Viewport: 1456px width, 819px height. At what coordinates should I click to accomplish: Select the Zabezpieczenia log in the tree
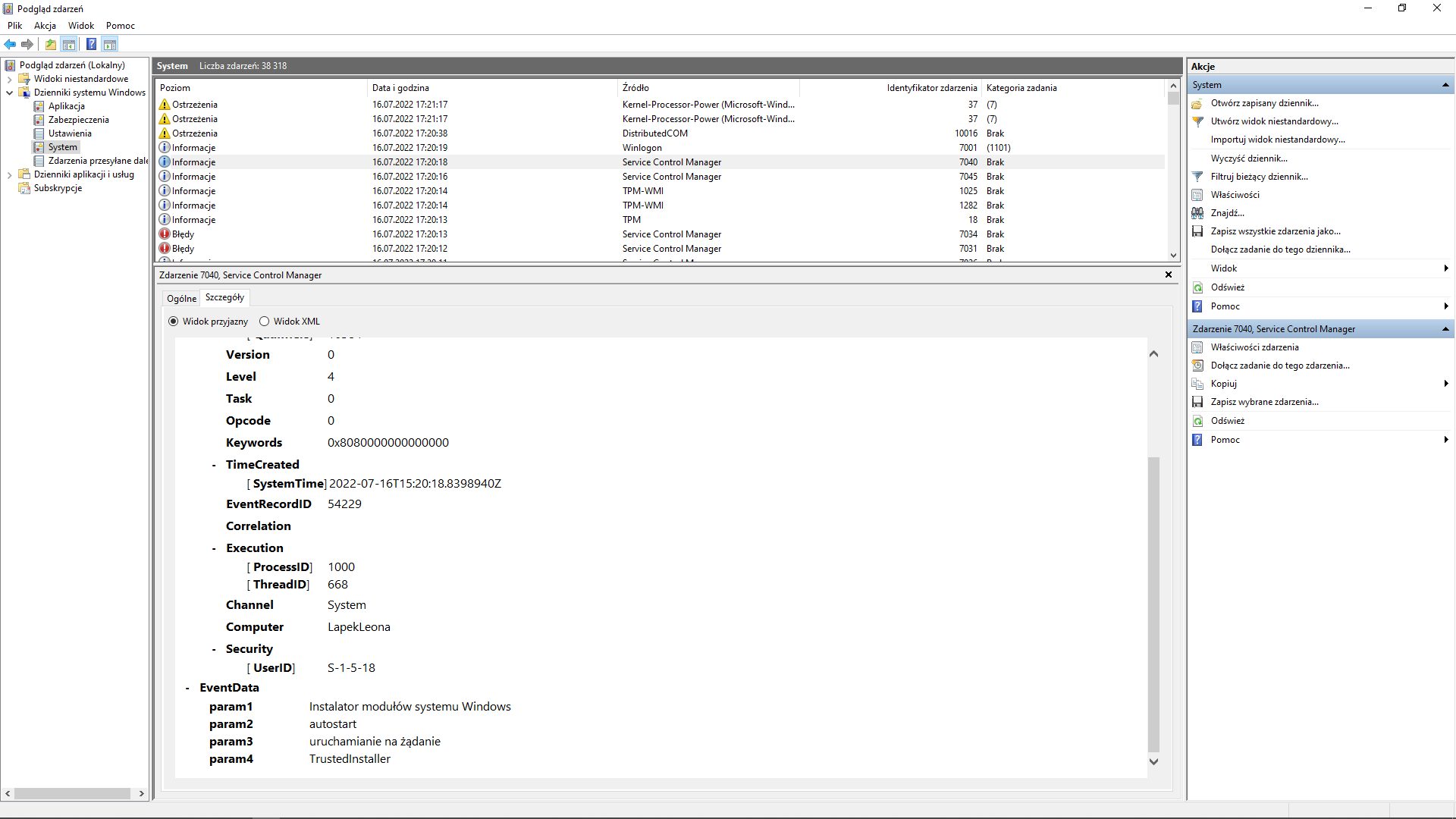(78, 120)
